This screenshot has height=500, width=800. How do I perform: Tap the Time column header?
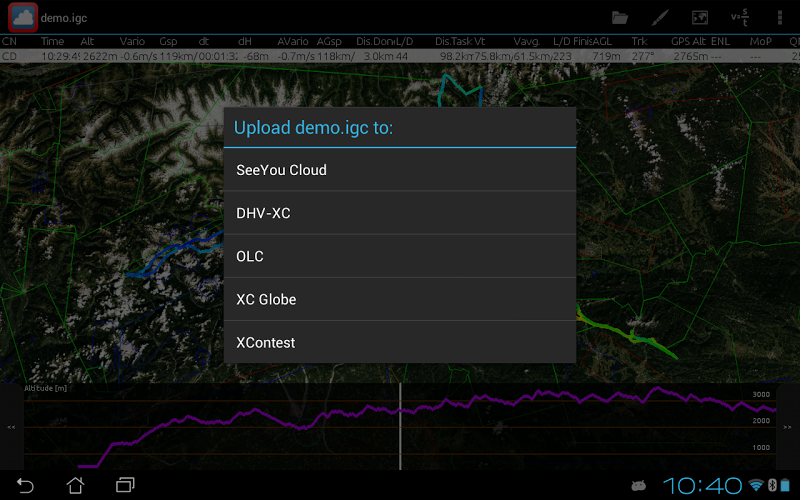pos(52,41)
